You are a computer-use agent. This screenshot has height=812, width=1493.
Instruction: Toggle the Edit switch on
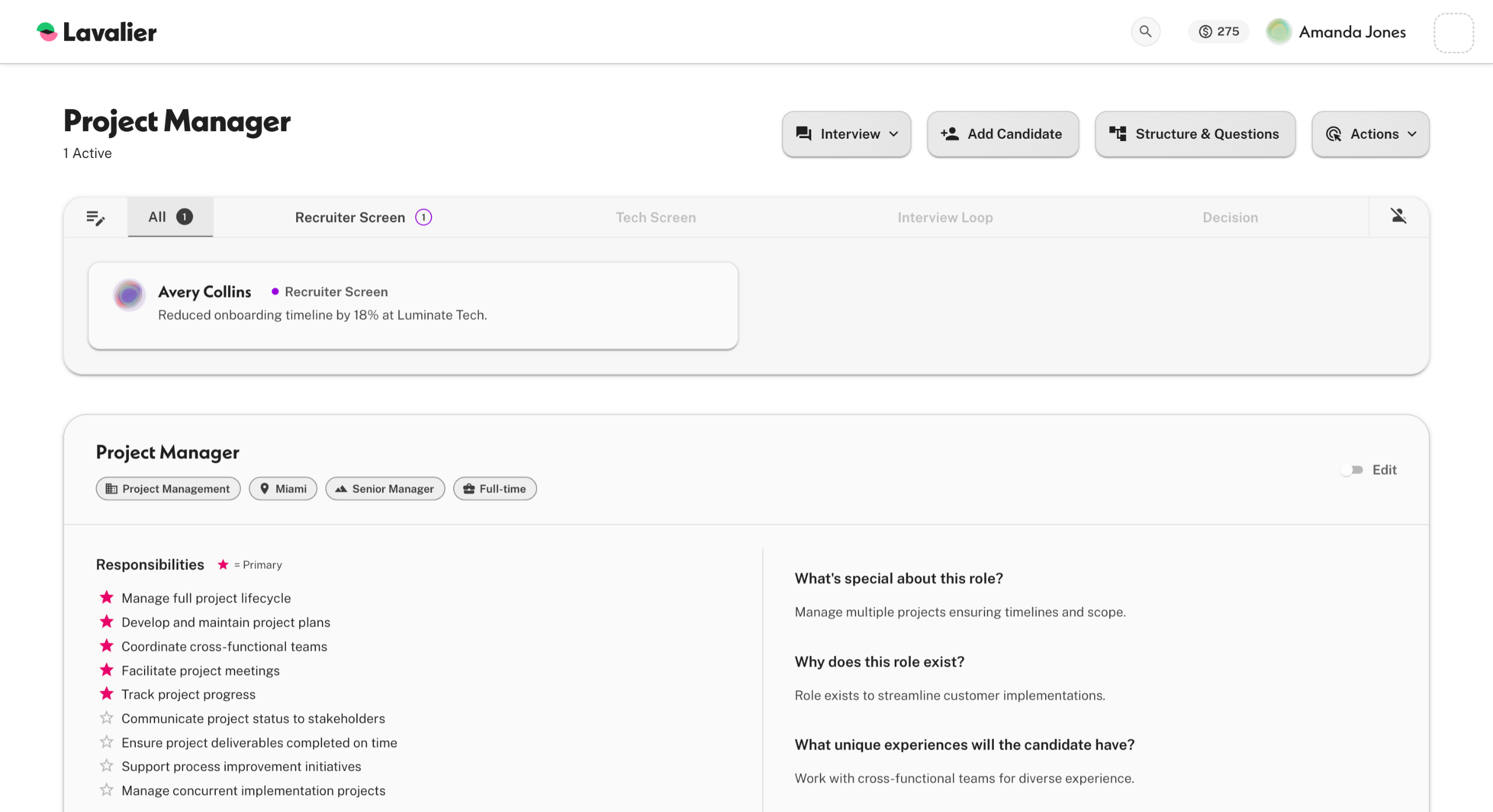tap(1351, 470)
